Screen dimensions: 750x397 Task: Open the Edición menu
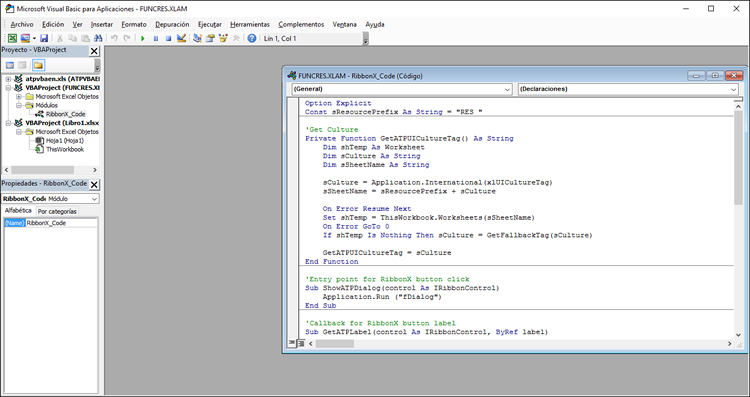[x=53, y=24]
